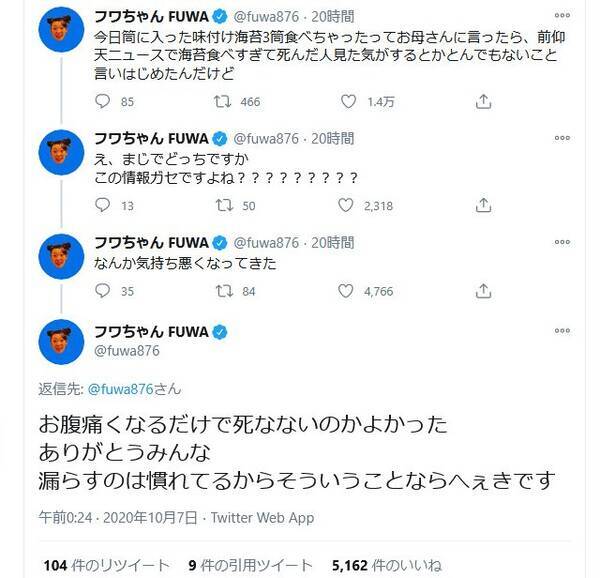Like the first tweet with 1.4万 likes

(x=348, y=100)
